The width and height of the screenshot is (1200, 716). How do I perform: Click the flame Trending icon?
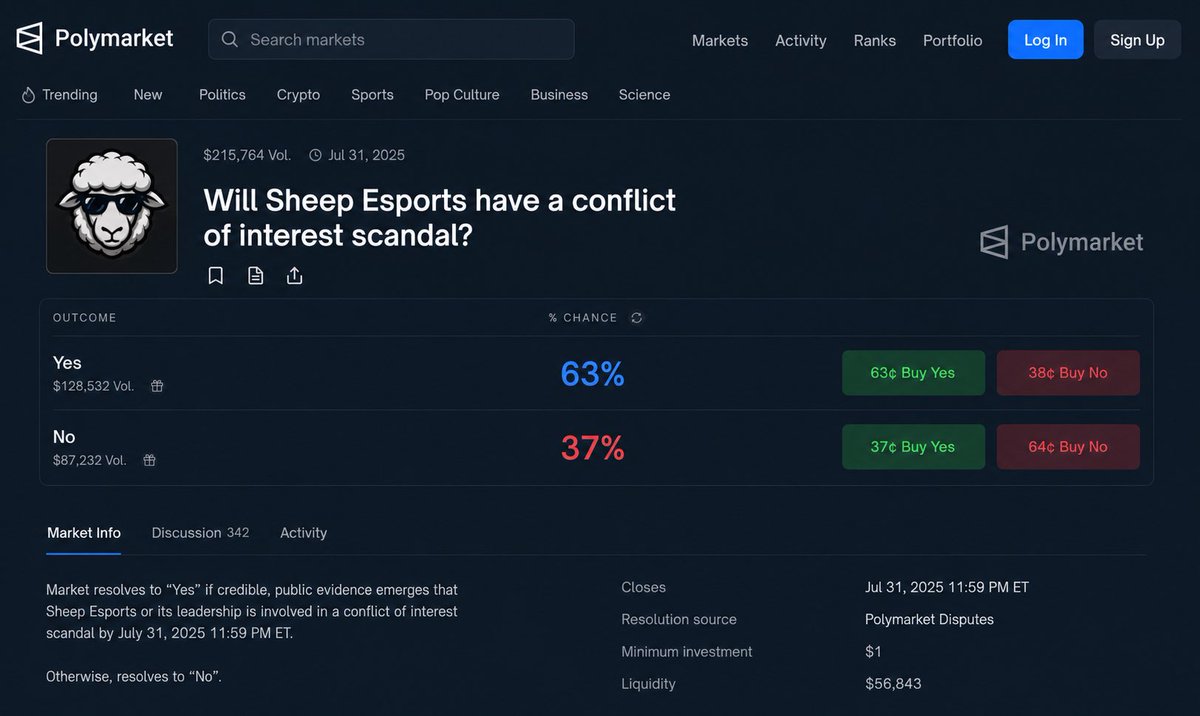coord(28,95)
